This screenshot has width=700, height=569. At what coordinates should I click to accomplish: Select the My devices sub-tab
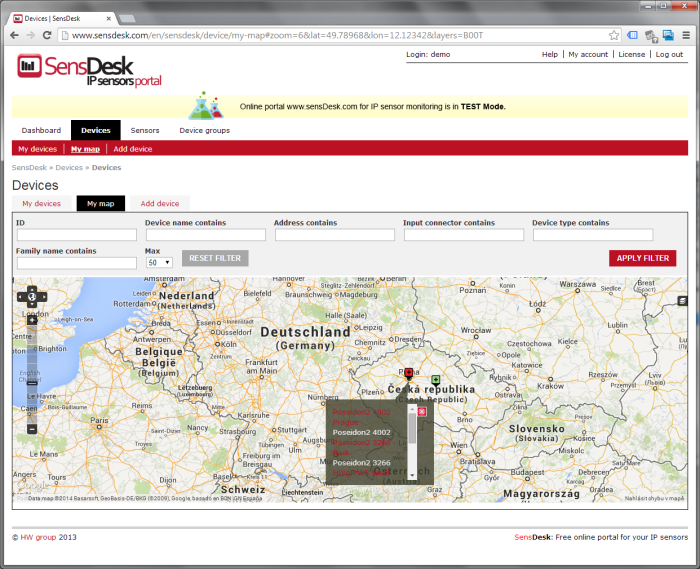pyautogui.click(x=41, y=203)
